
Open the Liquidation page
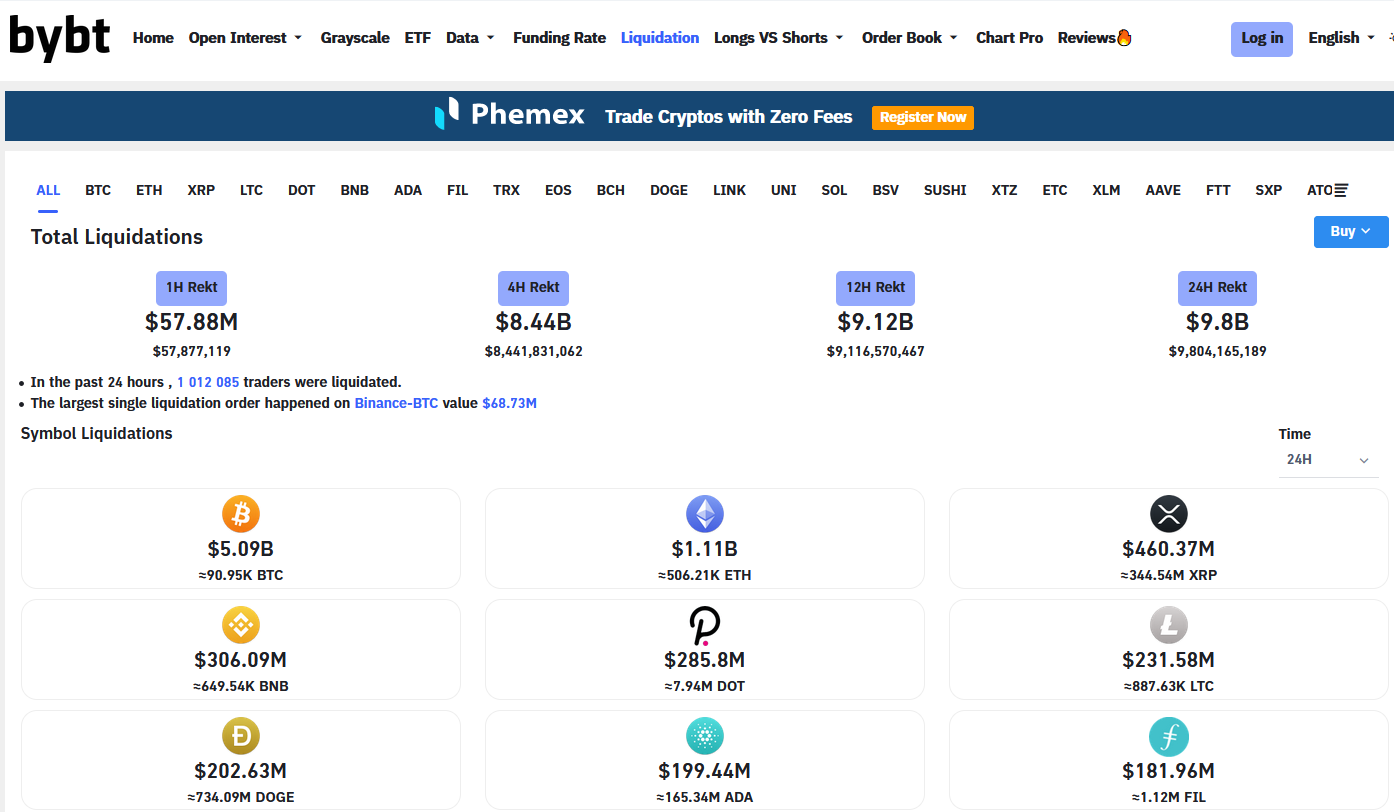tap(660, 38)
